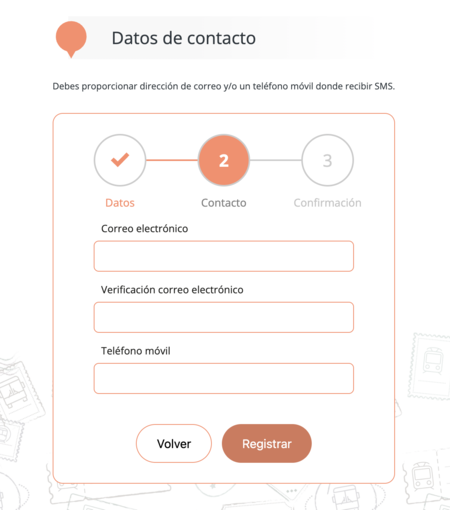The height and width of the screenshot is (510, 450).
Task: Click the Teléfono móvil label
Action: pyautogui.click(x=136, y=351)
